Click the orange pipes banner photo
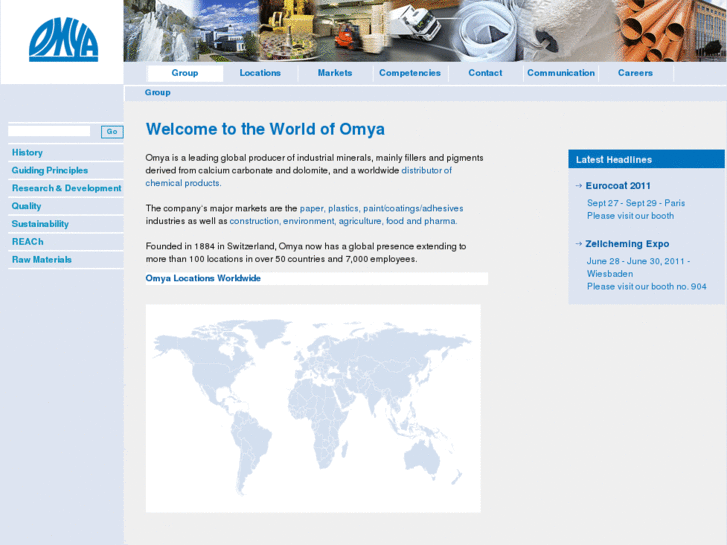 click(x=658, y=31)
